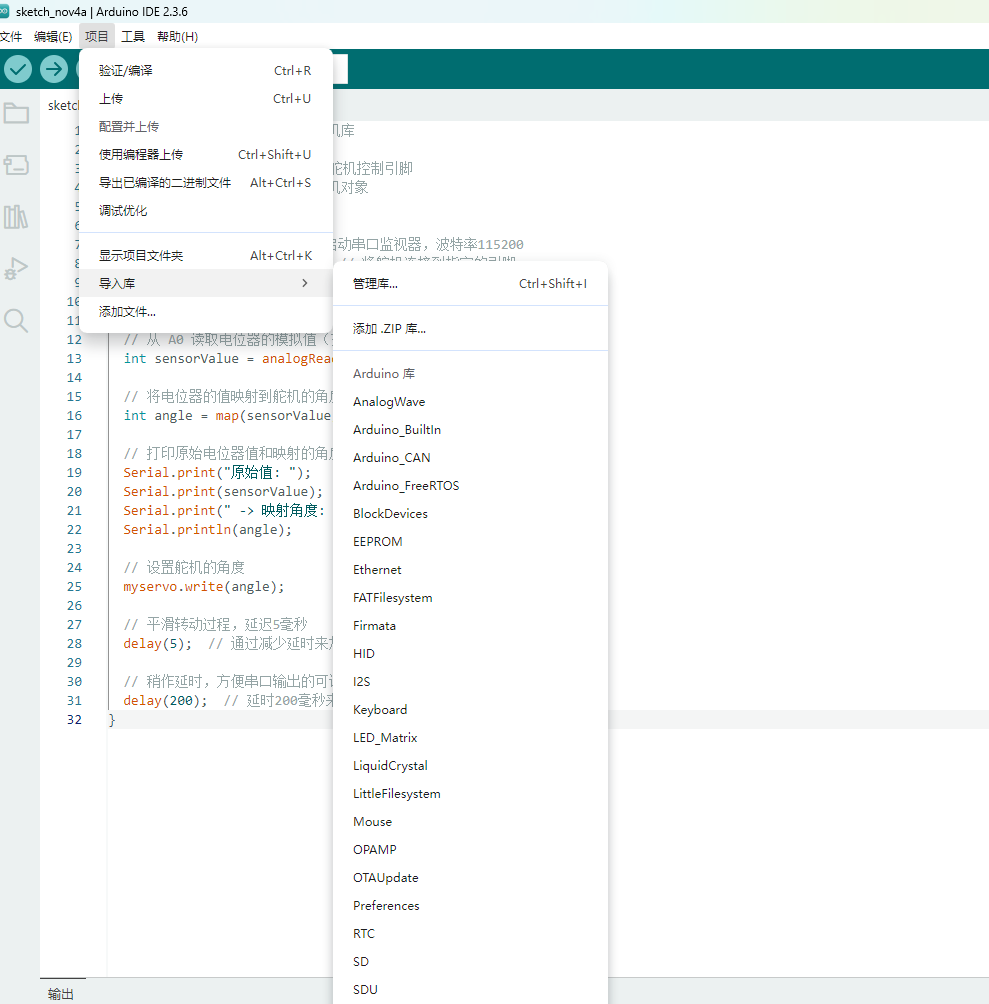
Task: Include the FATFilesystem library
Action: [x=470, y=597]
